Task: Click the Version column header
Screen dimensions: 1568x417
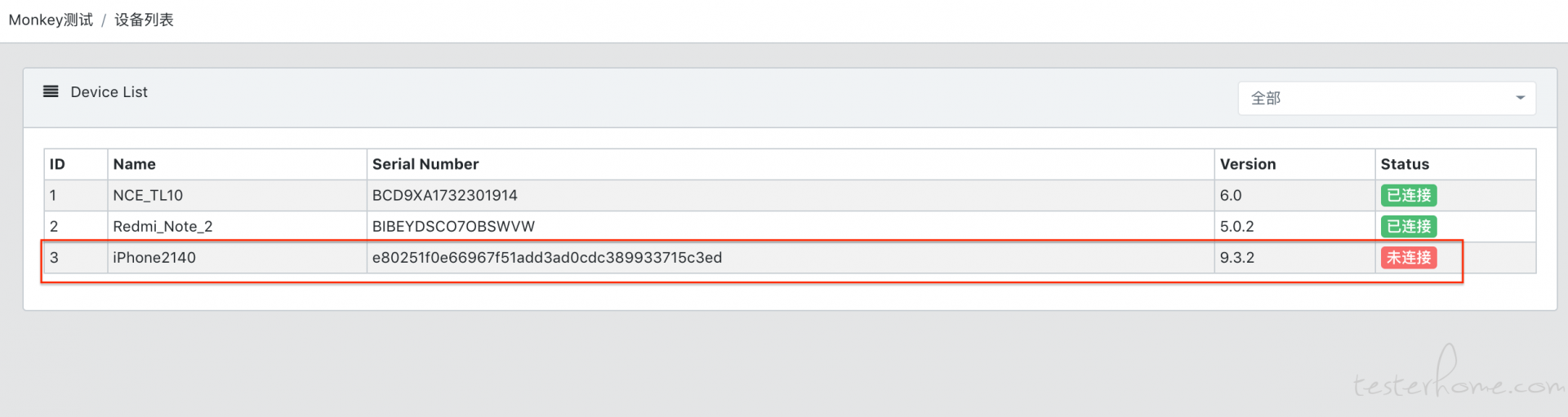Action: click(1248, 164)
